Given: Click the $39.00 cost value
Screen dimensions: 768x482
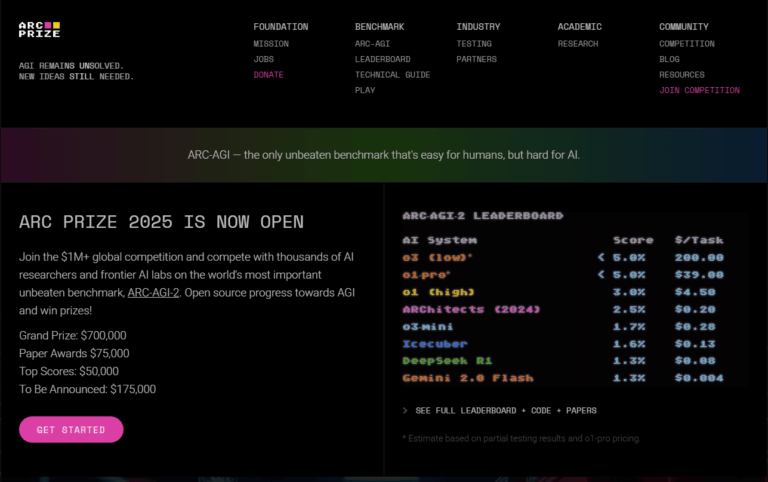Looking at the screenshot, I should pos(699,275).
